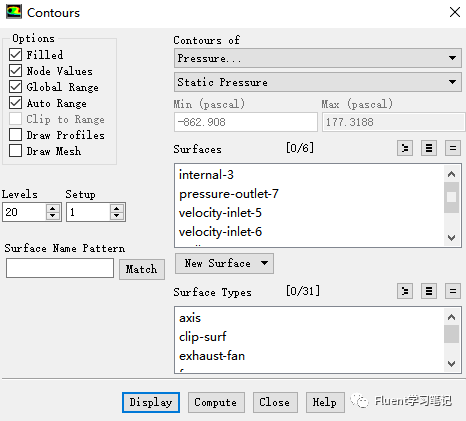466x421 pixels.
Task: Click the Surface Name Pattern text field
Action: click(60, 268)
